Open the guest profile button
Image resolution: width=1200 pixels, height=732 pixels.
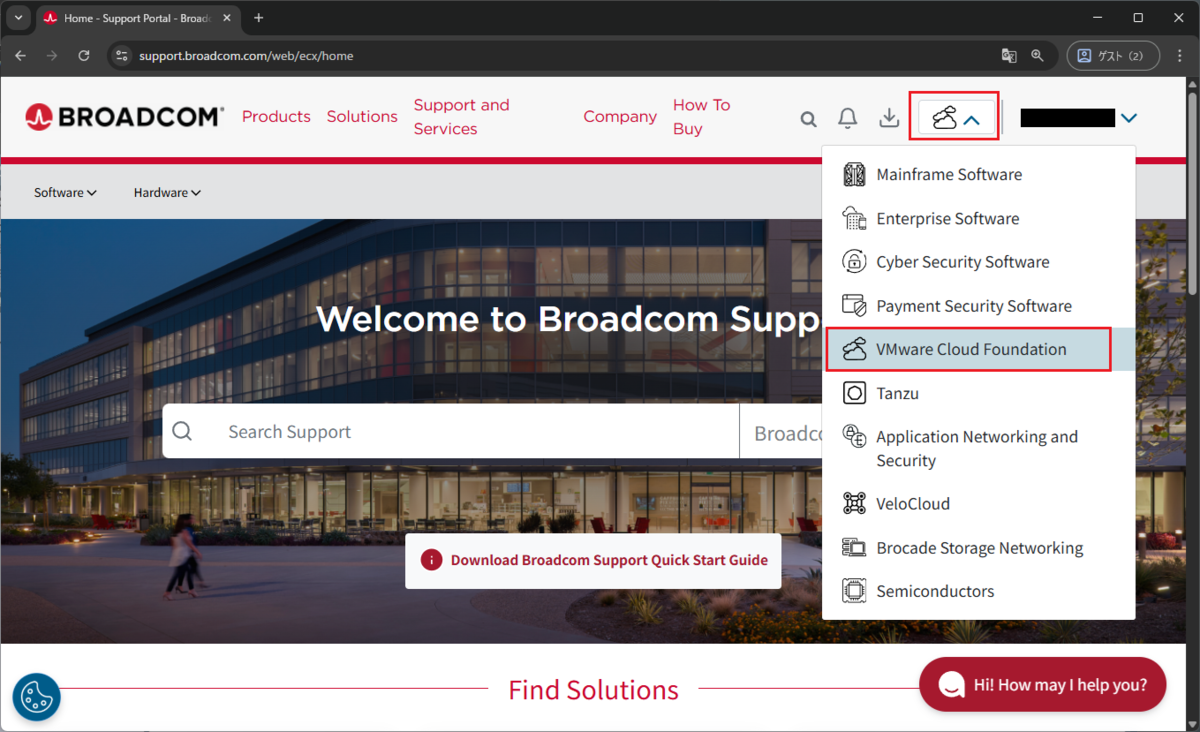click(1113, 56)
